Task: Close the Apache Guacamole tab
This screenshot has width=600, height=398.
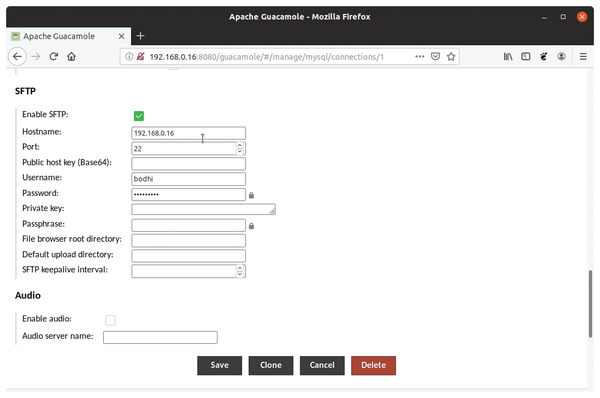Action: pos(121,36)
